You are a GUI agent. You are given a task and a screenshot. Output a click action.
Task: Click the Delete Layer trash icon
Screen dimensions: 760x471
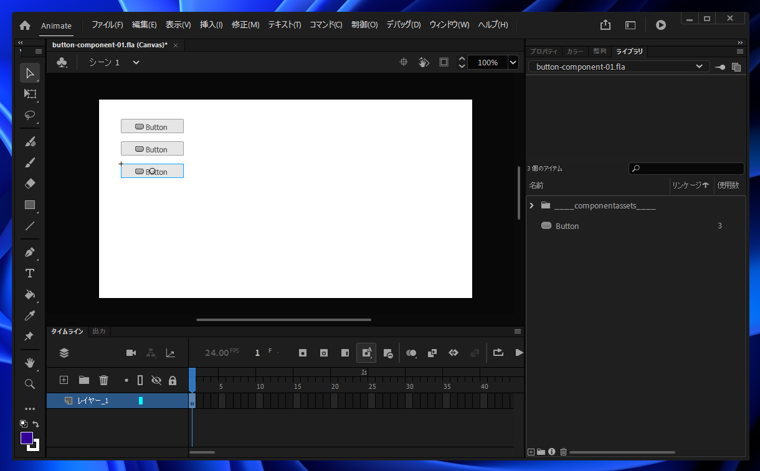(104, 380)
